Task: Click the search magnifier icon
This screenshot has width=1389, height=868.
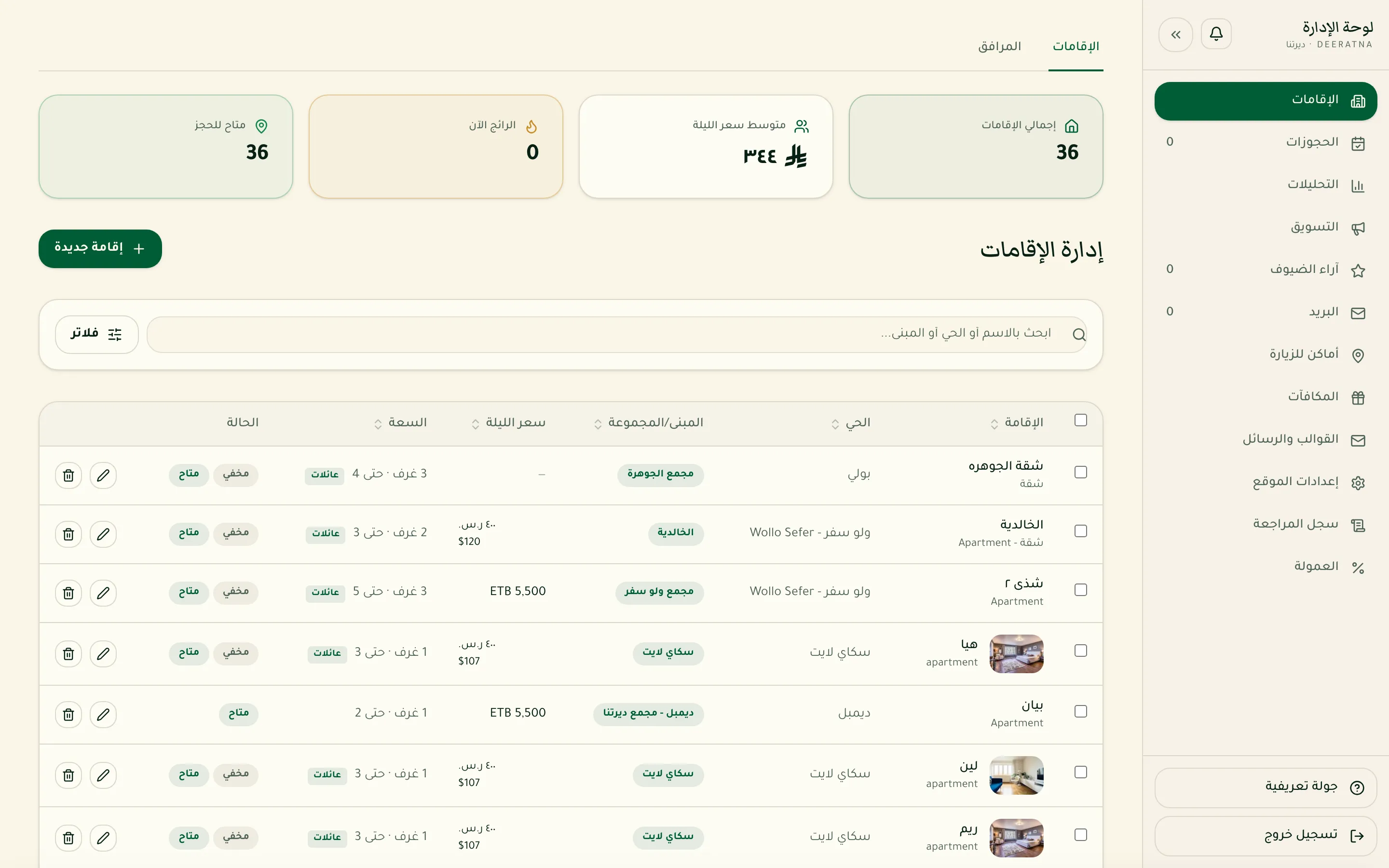Action: coord(1079,334)
